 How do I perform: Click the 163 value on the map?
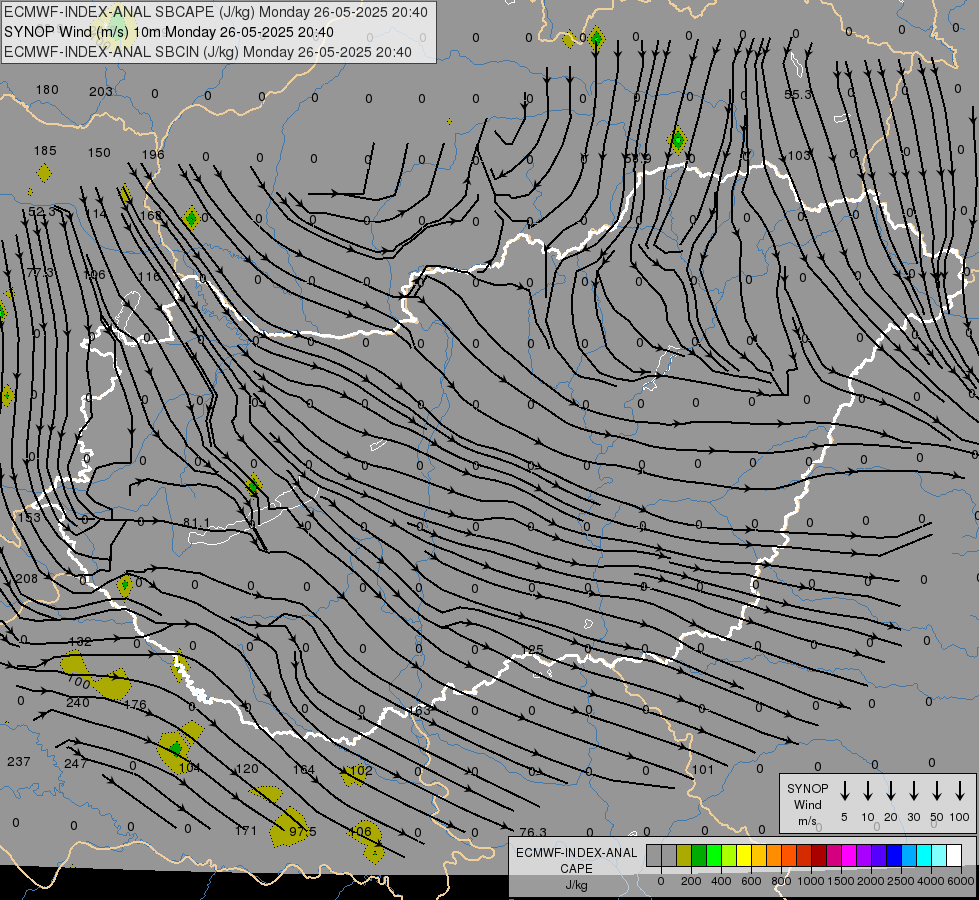420,710
